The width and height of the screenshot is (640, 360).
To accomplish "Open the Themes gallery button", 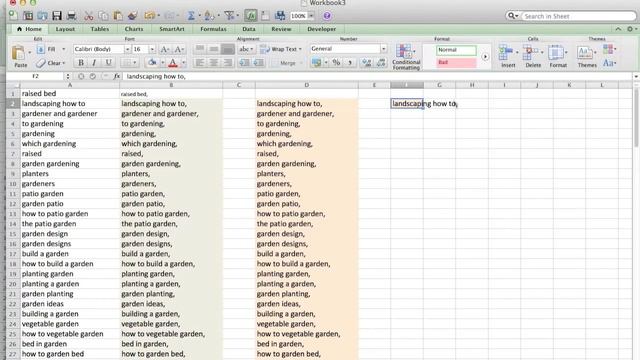I will click(x=587, y=56).
